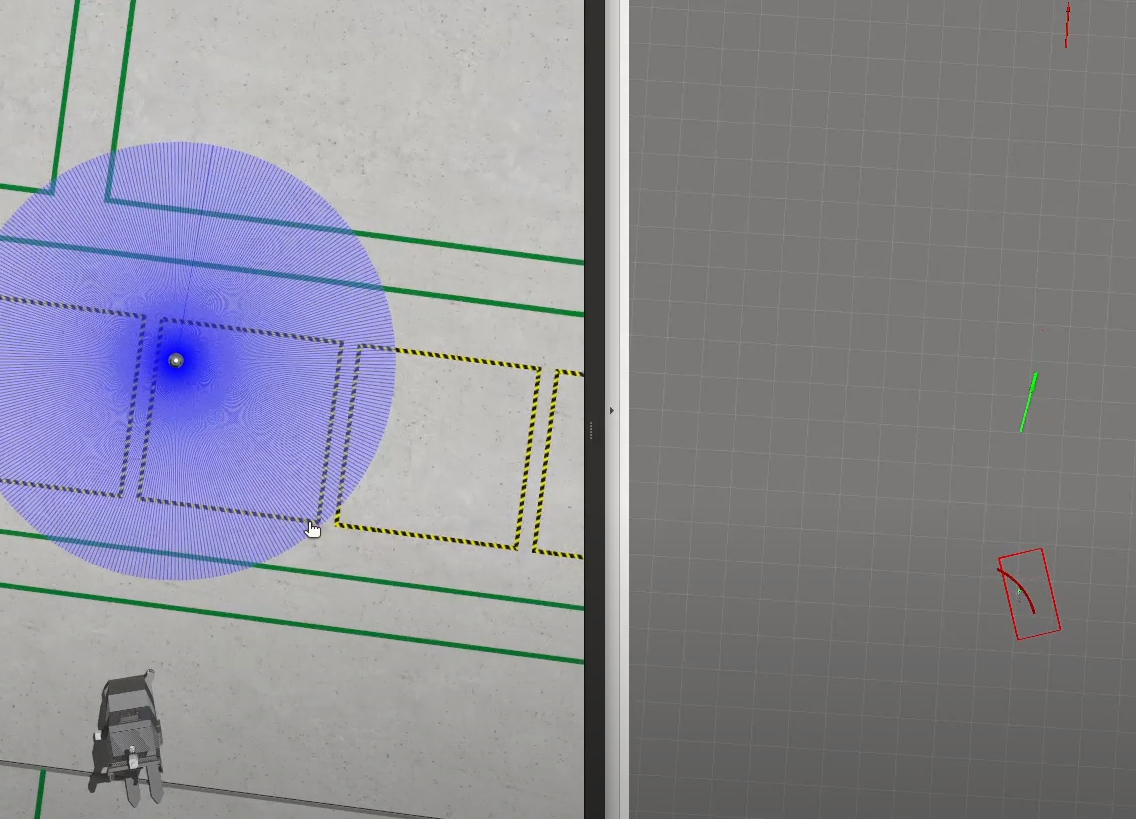
Task: Select the forklift model in the viewport
Action: click(128, 736)
